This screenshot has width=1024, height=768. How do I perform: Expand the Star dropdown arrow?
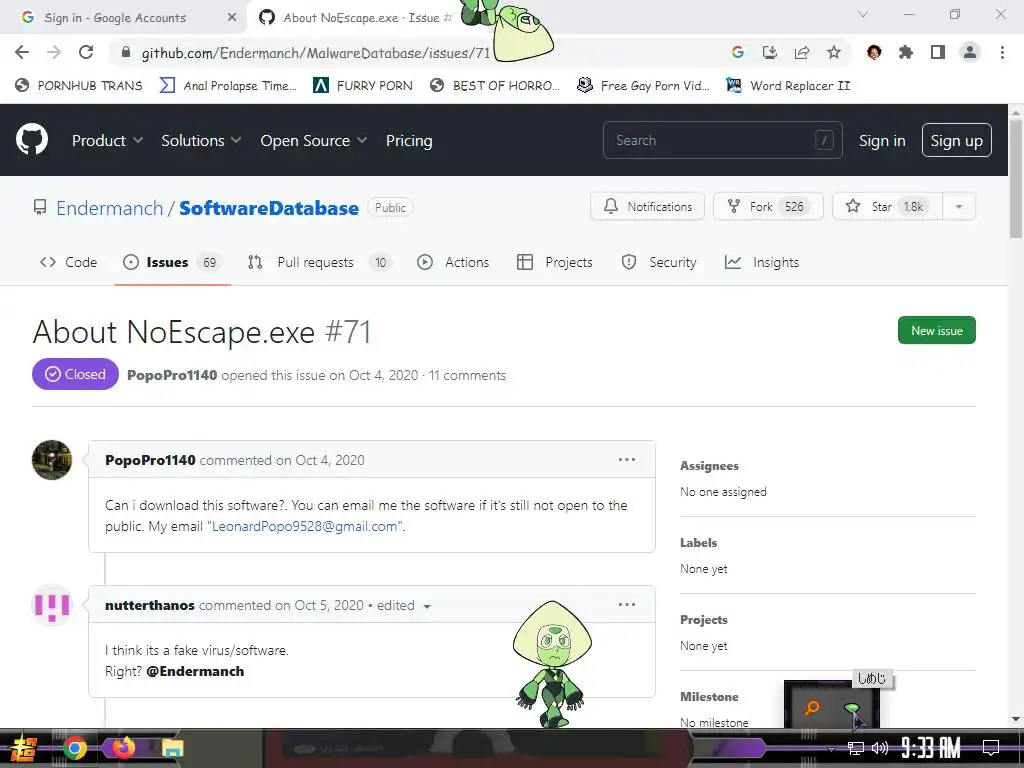point(959,206)
